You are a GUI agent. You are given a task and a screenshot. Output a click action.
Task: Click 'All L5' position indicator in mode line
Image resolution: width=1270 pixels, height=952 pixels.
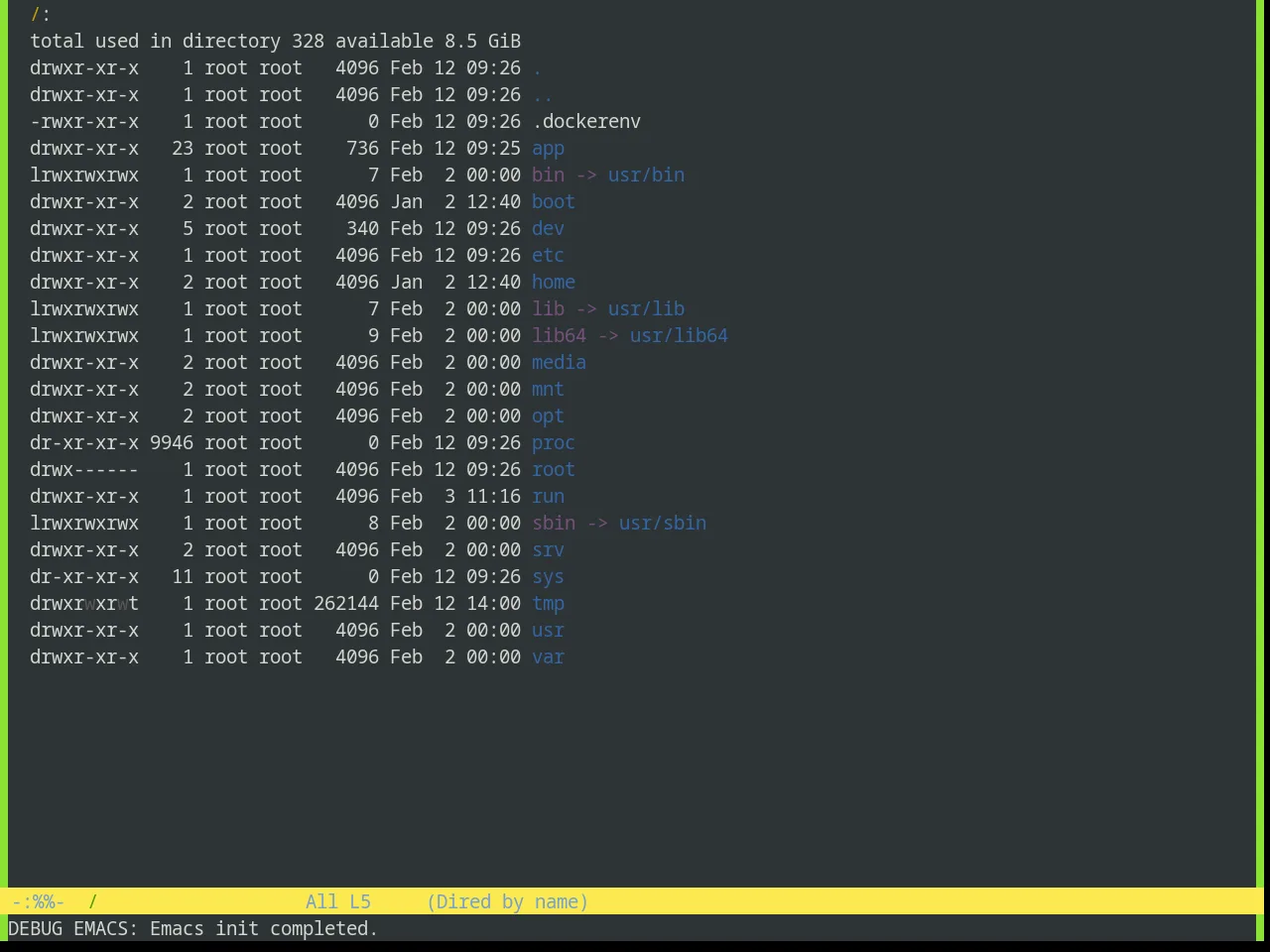coord(338,902)
